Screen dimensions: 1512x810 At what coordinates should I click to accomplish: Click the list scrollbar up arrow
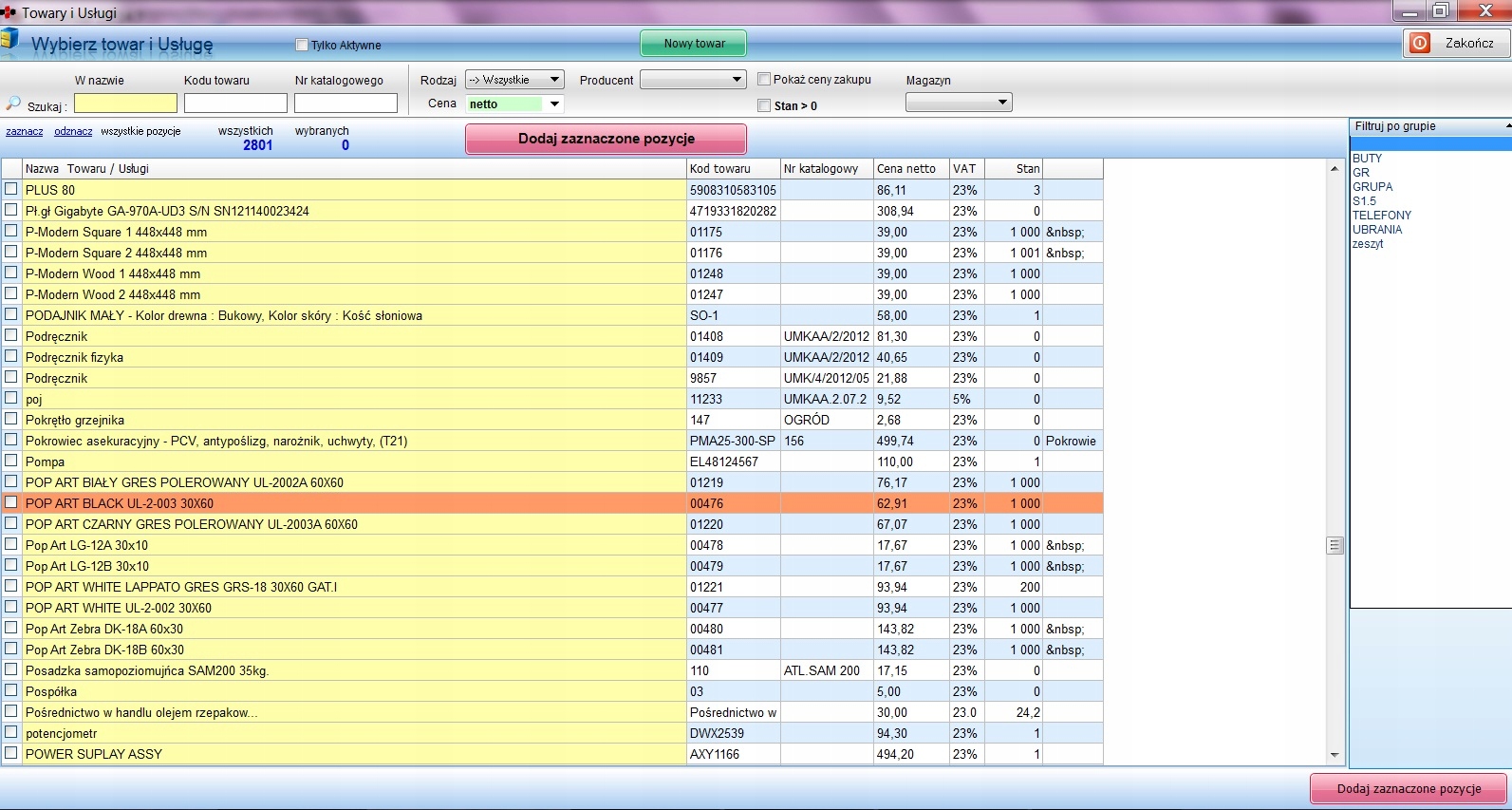1335,168
